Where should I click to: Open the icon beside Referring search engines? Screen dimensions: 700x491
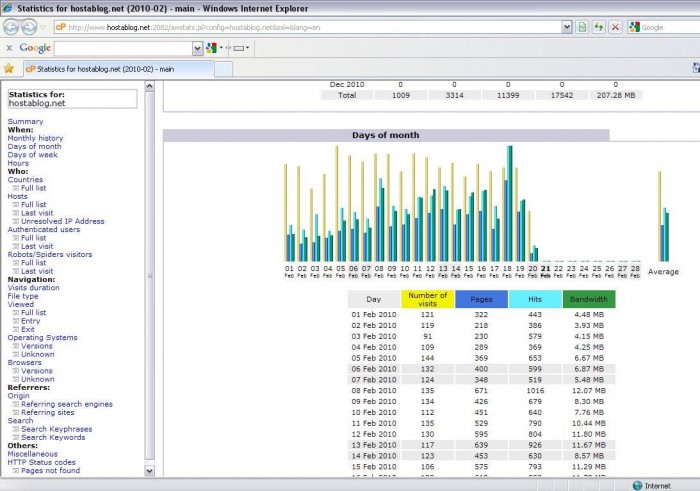point(16,404)
